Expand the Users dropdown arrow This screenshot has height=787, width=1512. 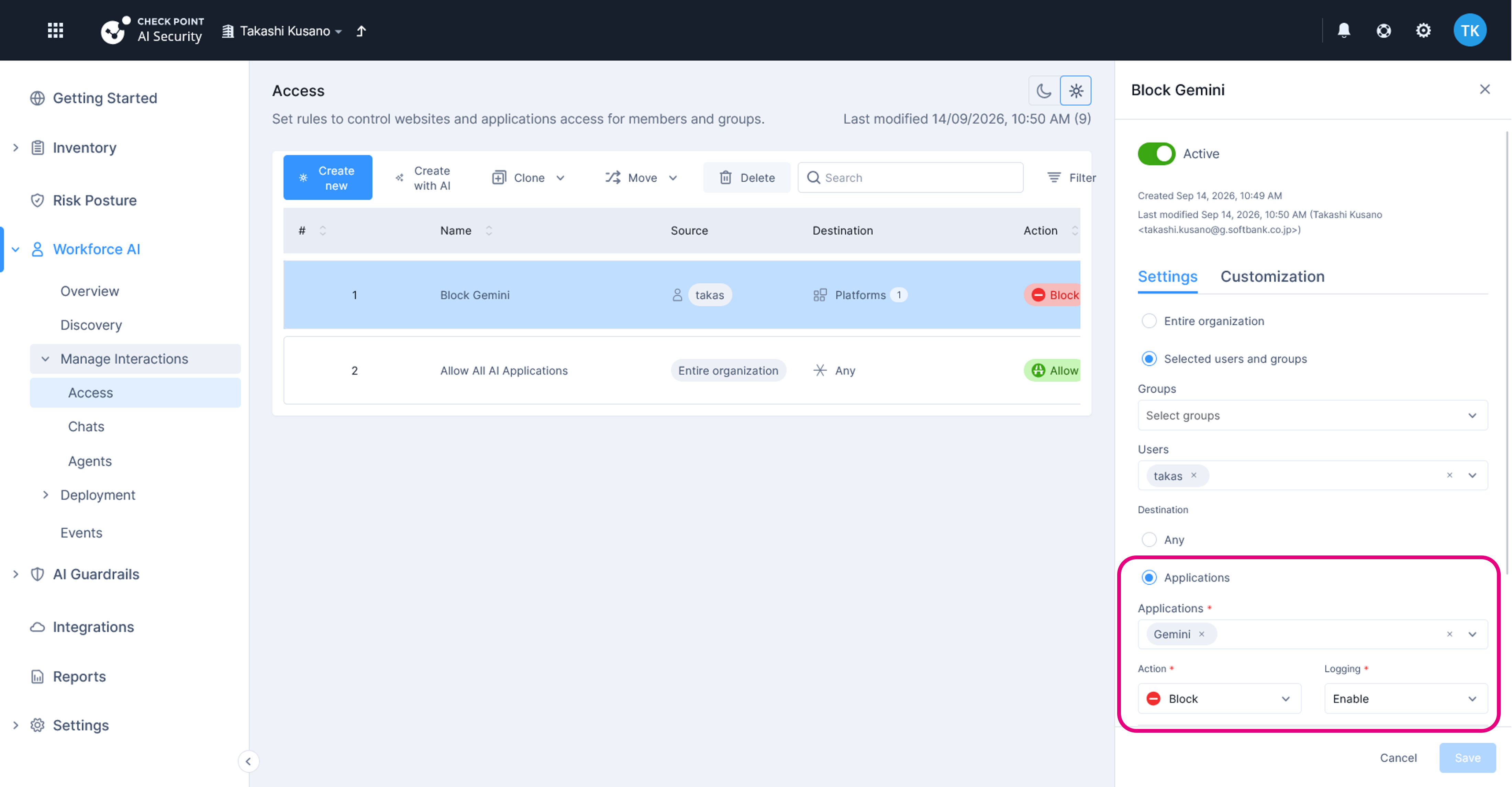click(1472, 475)
